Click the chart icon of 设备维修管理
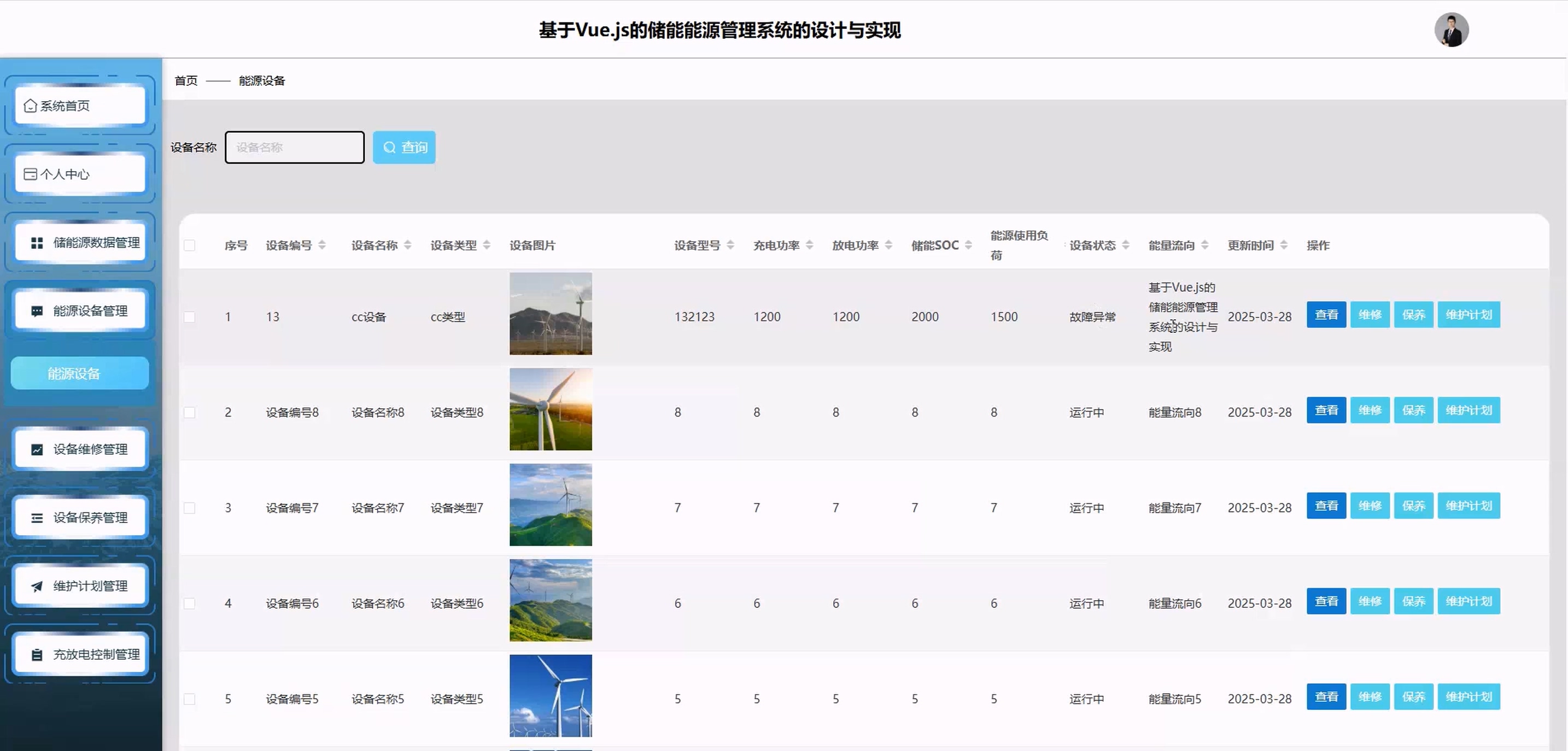This screenshot has width=1568, height=751. tap(37, 449)
